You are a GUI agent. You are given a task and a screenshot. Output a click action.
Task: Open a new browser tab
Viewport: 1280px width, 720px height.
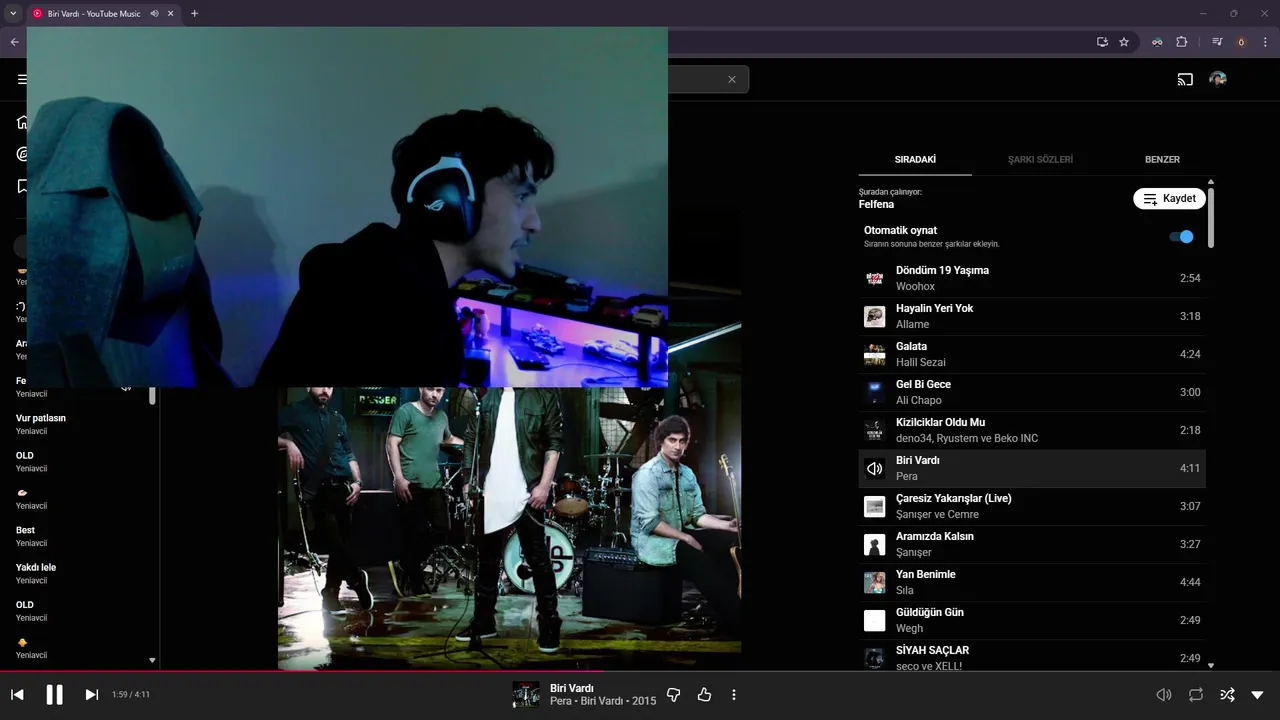[x=194, y=13]
